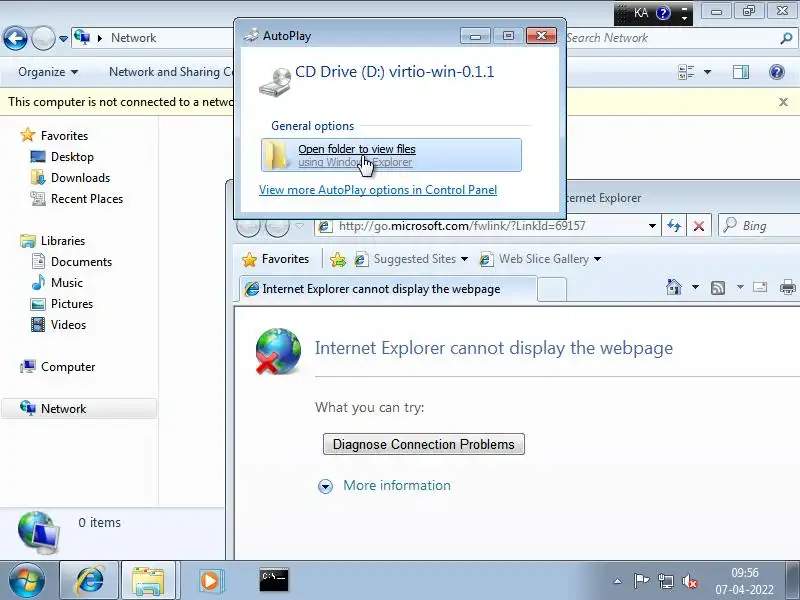Click the muted volume tray icon

pyautogui.click(x=690, y=581)
